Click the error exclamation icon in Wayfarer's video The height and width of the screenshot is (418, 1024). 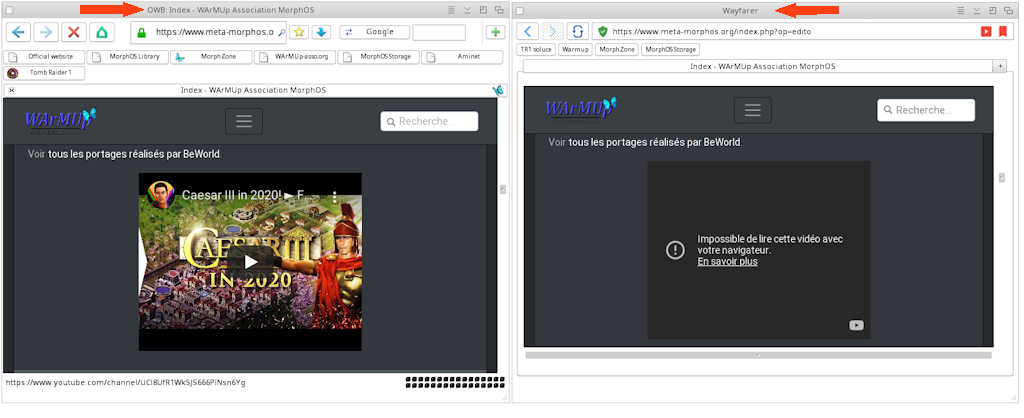[x=675, y=250]
